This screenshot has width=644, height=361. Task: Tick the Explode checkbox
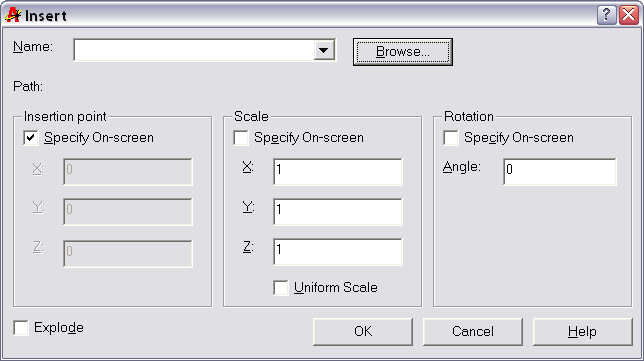pyautogui.click(x=21, y=328)
